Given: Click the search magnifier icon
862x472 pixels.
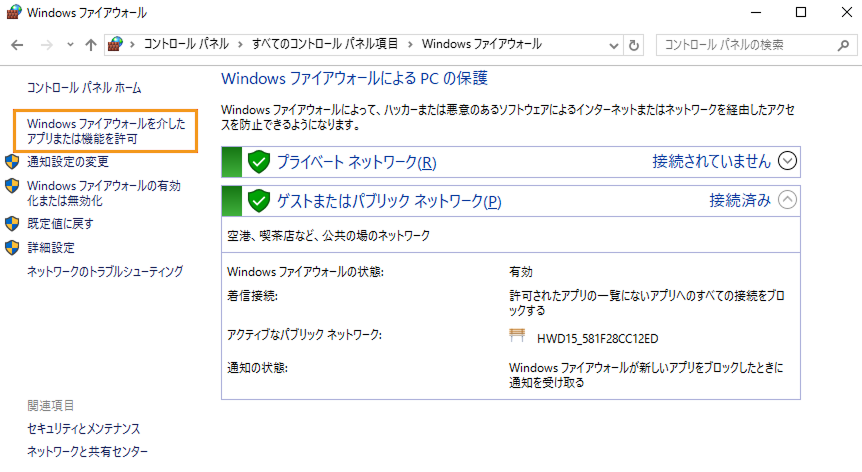Looking at the screenshot, I should (843, 46).
